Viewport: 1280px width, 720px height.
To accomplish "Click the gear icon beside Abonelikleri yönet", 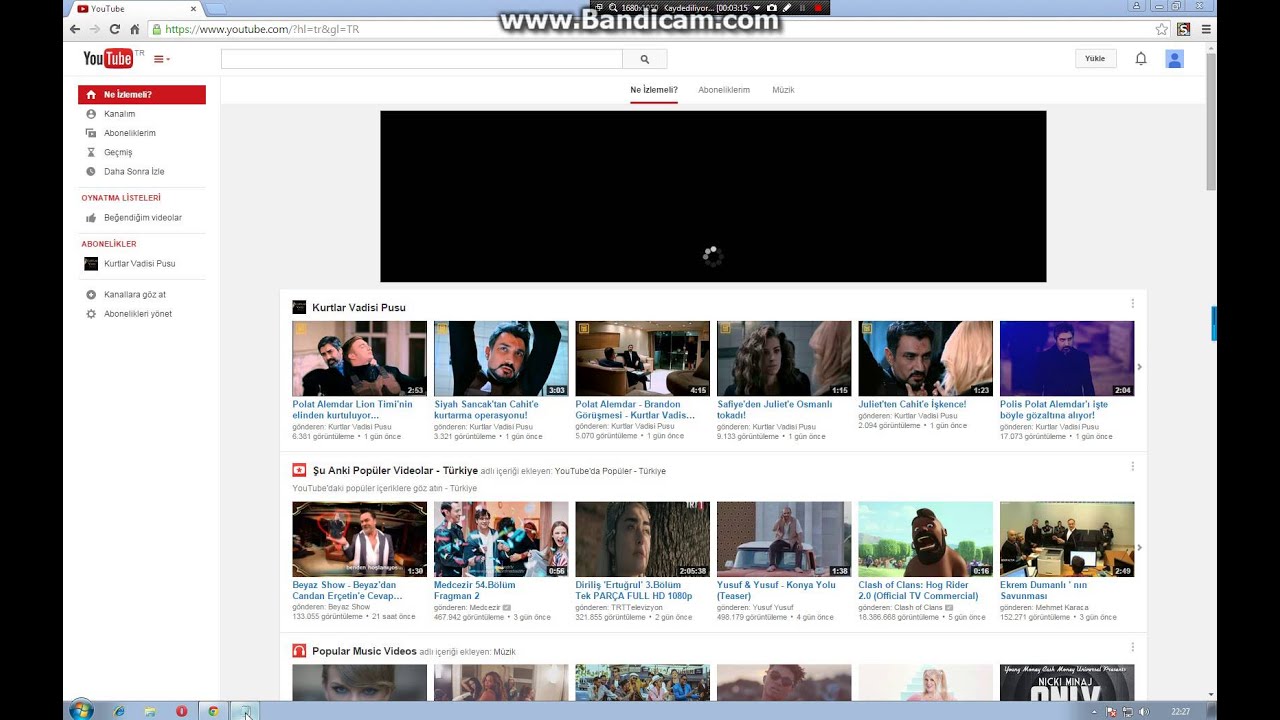I will coord(91,313).
